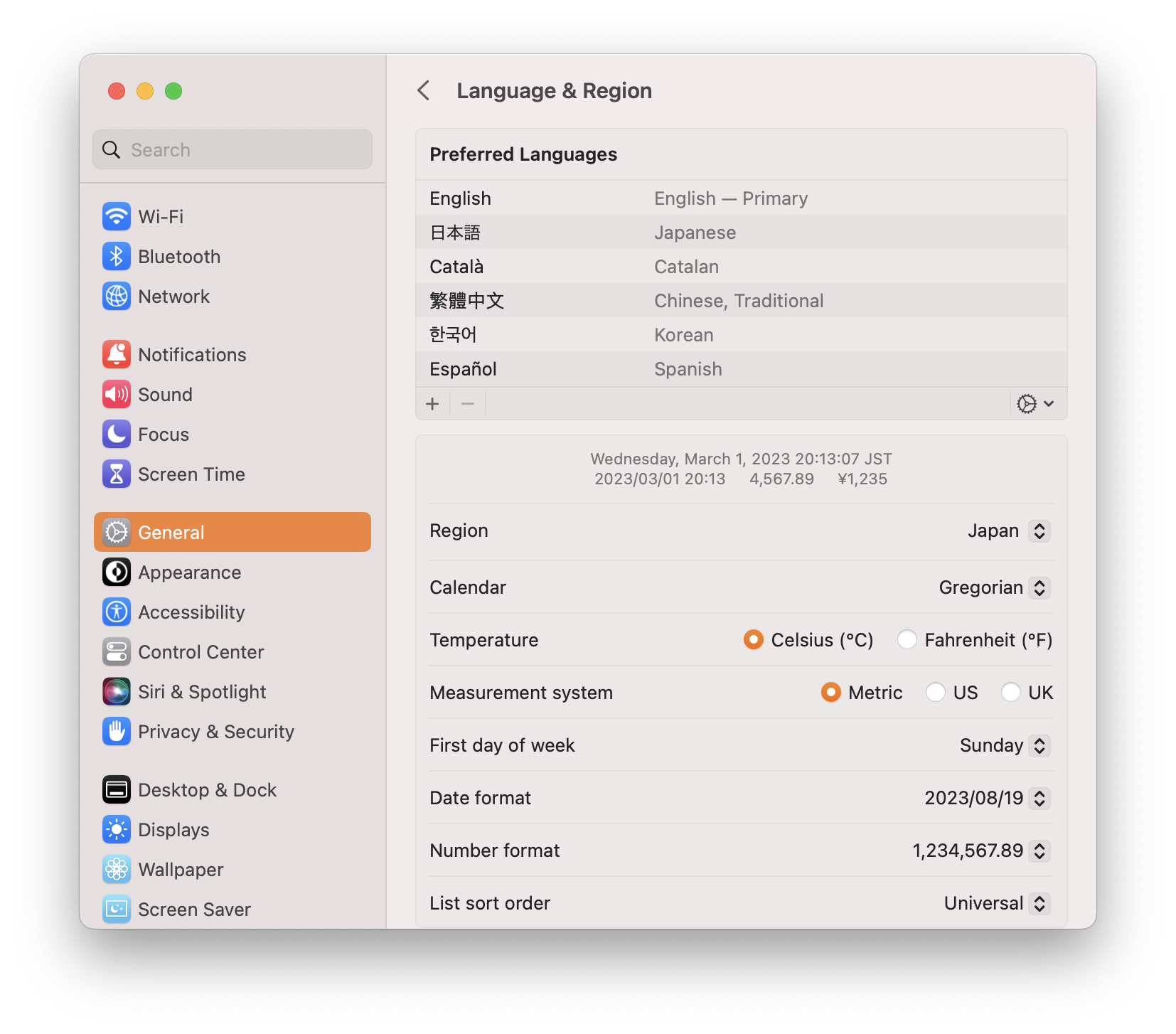This screenshot has height=1034, width=1176.
Task: Go back with the left chevron button
Action: (x=424, y=91)
